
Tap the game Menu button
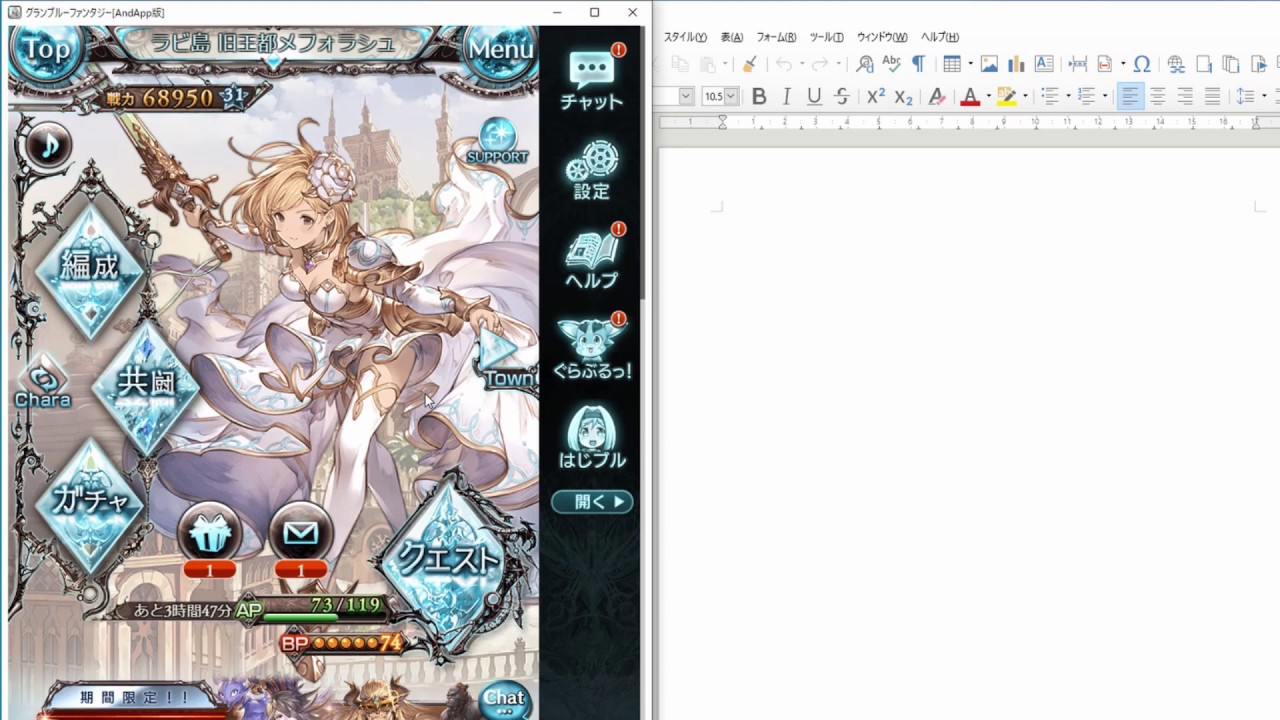[500, 49]
